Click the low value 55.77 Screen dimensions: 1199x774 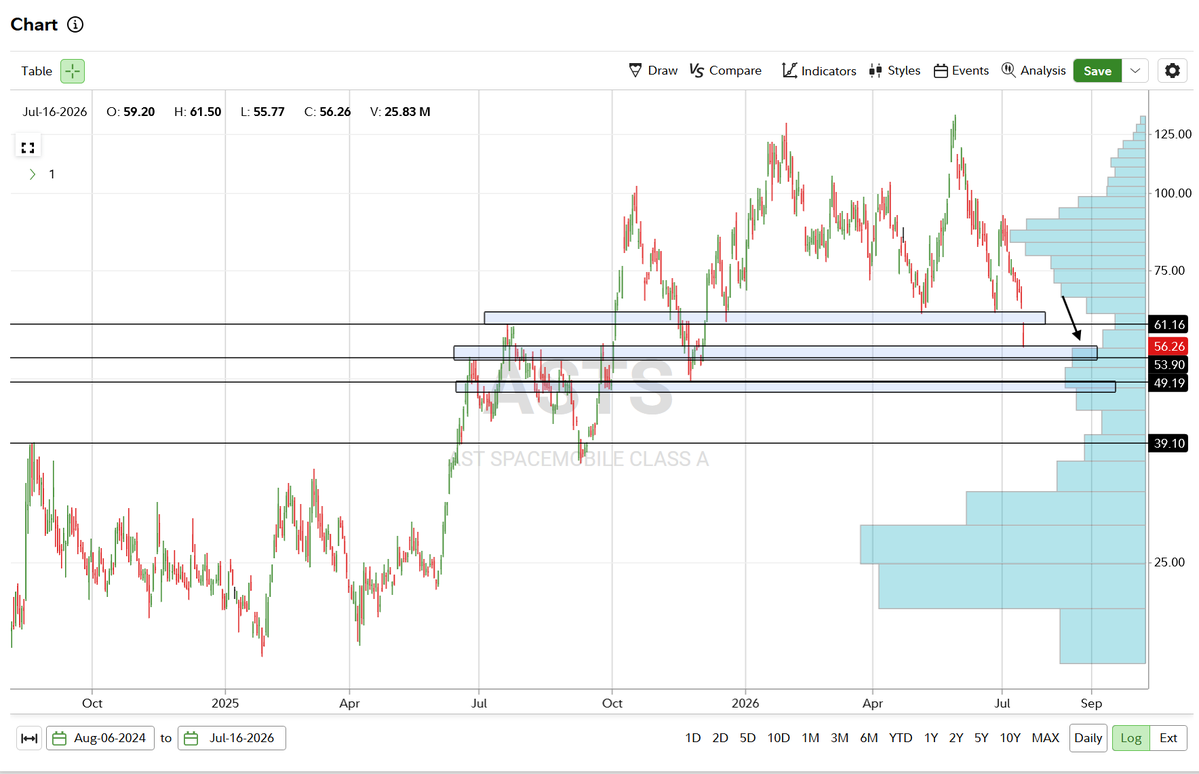269,112
